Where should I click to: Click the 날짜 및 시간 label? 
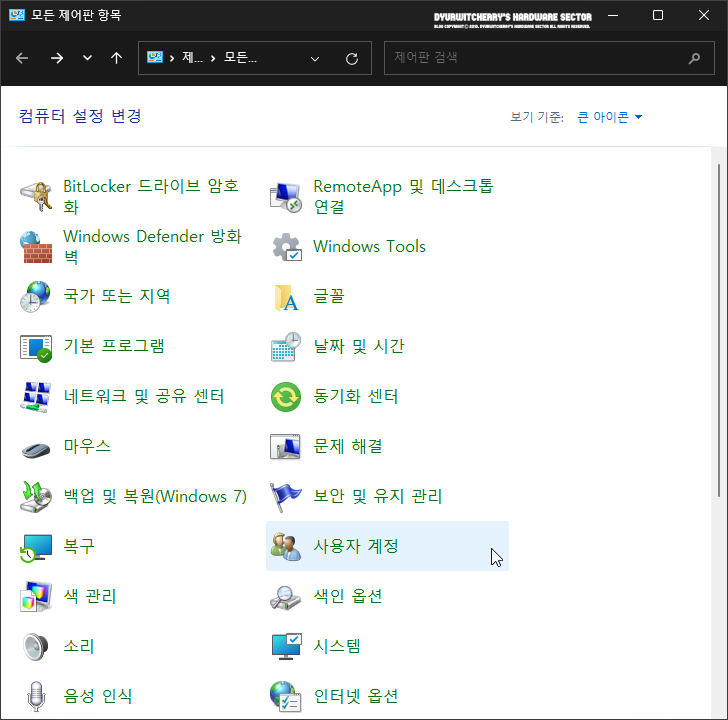(x=359, y=346)
